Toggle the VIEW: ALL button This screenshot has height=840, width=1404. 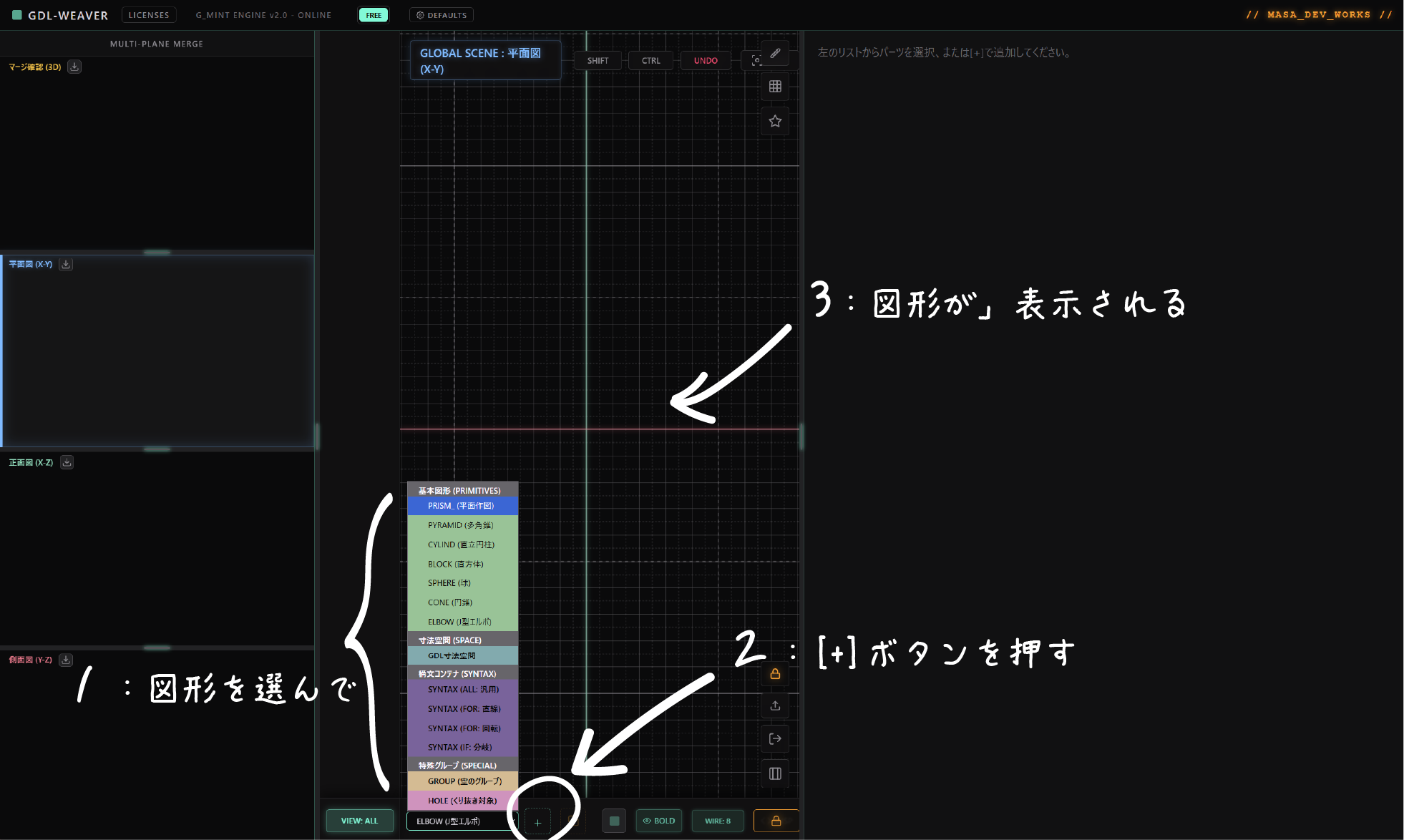point(359,821)
